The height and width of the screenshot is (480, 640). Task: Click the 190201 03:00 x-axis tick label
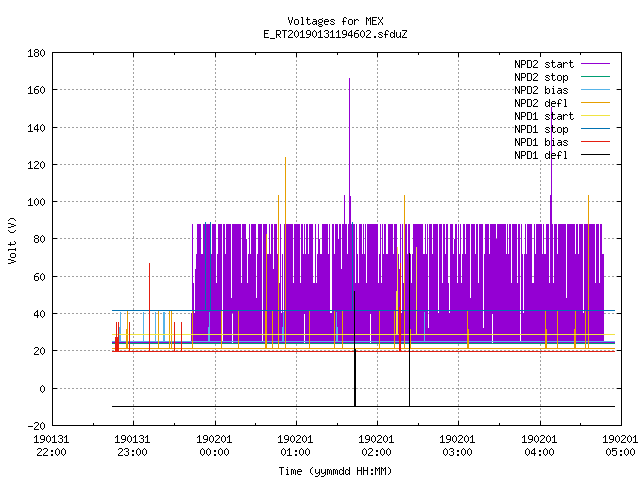(x=457, y=446)
